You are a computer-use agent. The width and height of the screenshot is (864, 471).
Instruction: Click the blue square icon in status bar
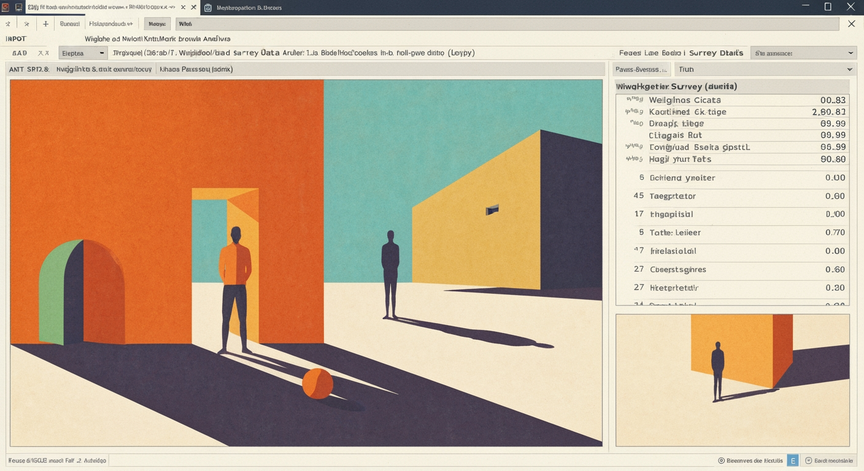(x=792, y=461)
